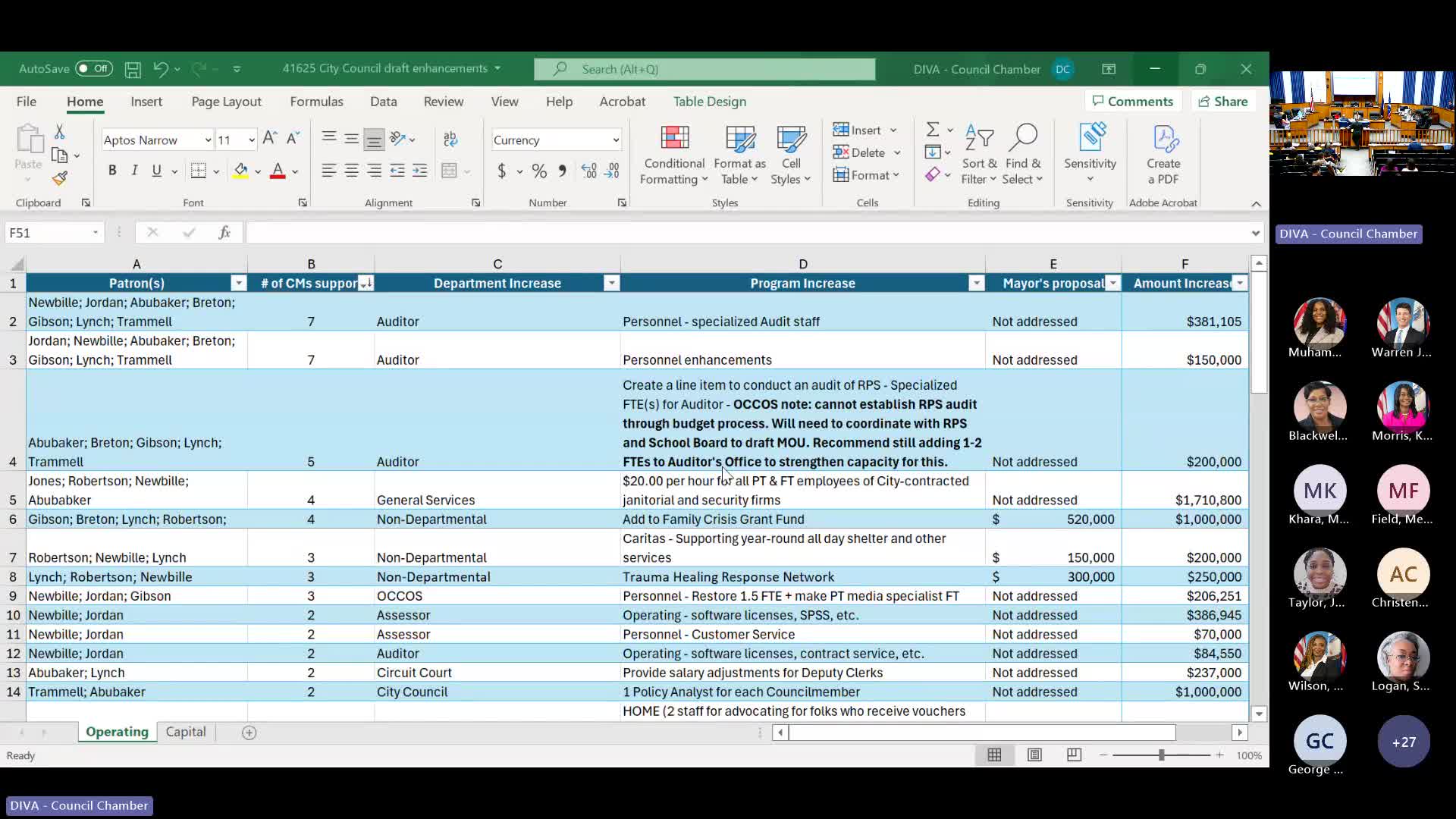Click the Delete cells button
Image resolution: width=1456 pixels, height=819 pixels.
point(867,152)
